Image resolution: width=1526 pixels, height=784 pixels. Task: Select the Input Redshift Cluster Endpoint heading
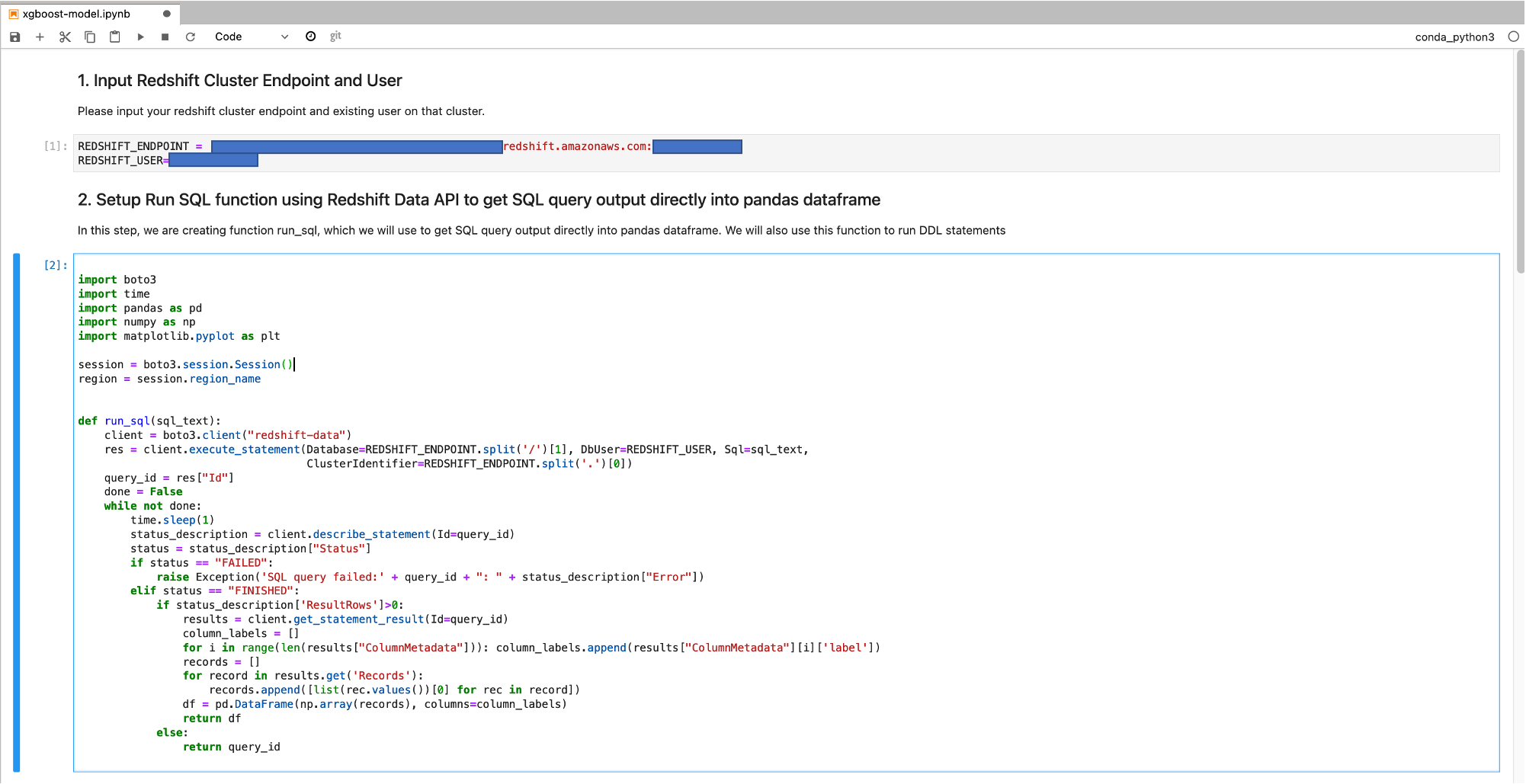pos(239,81)
